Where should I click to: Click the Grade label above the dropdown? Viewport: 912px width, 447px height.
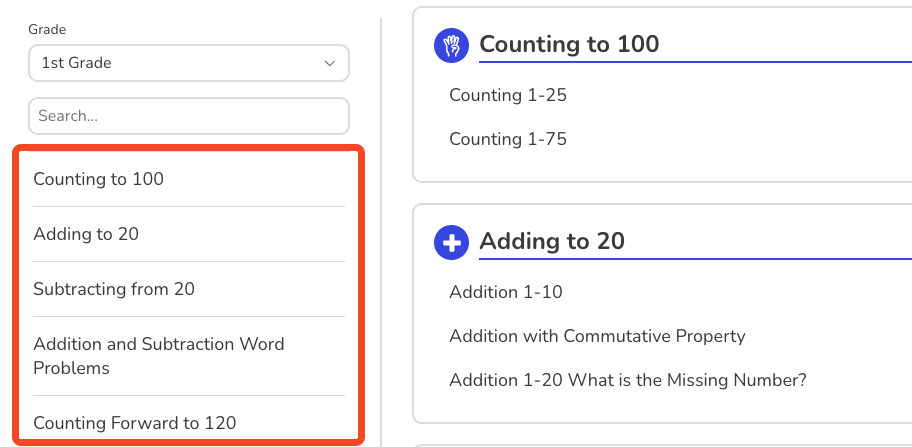(x=47, y=29)
